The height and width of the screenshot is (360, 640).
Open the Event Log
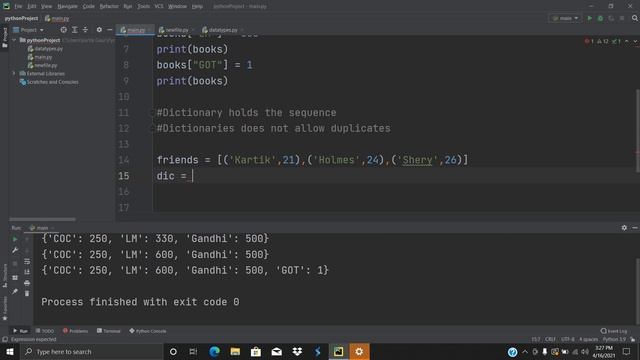[x=614, y=331]
